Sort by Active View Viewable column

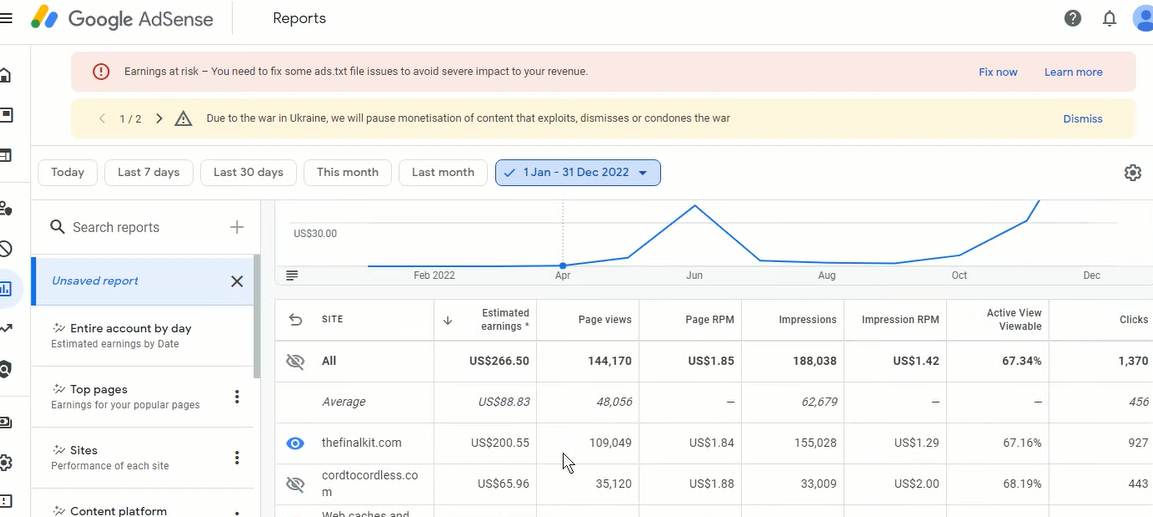click(1014, 320)
